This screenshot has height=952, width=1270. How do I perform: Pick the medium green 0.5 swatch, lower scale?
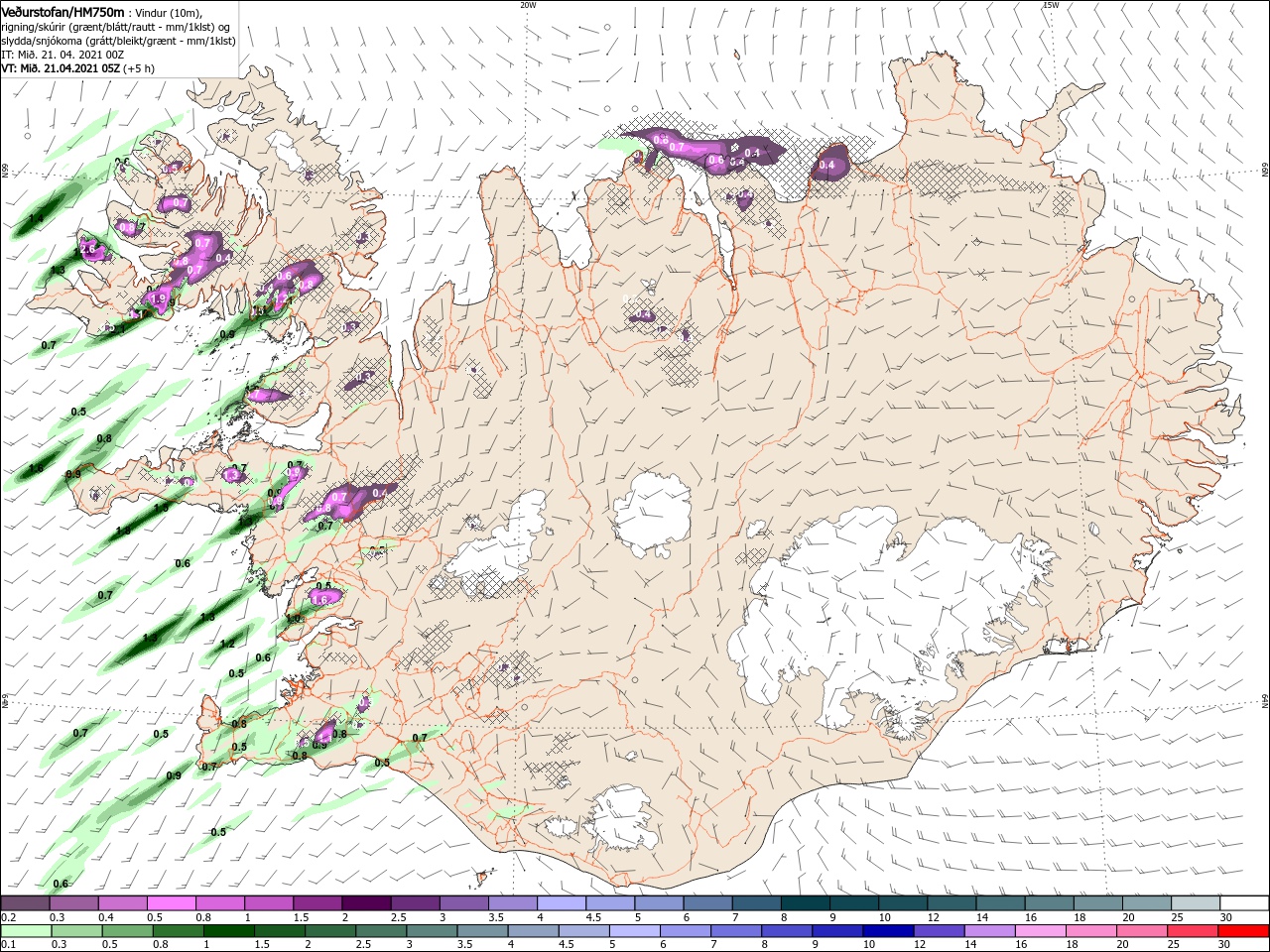[127, 931]
